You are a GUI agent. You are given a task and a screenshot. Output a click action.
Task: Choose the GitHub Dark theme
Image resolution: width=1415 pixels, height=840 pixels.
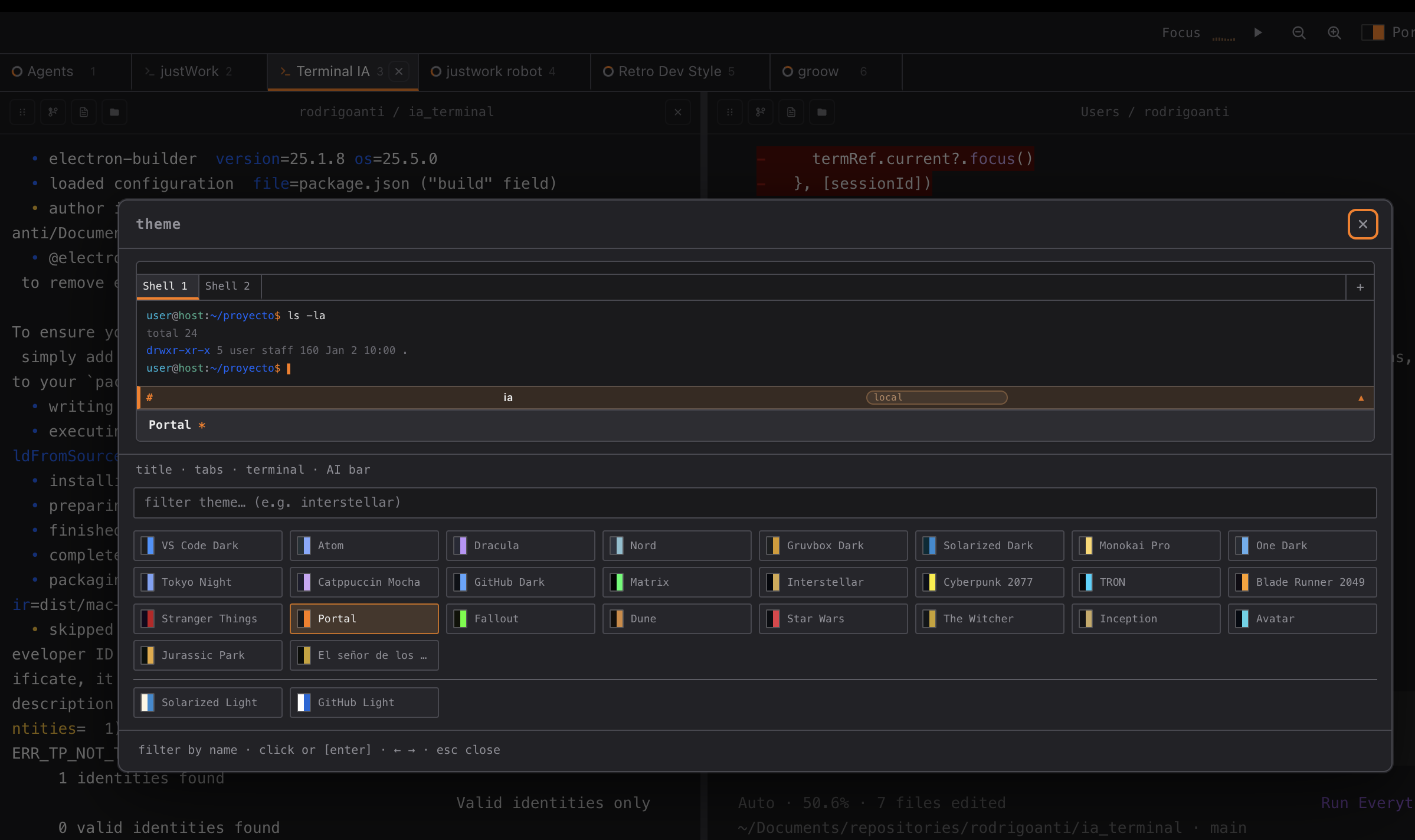520,582
